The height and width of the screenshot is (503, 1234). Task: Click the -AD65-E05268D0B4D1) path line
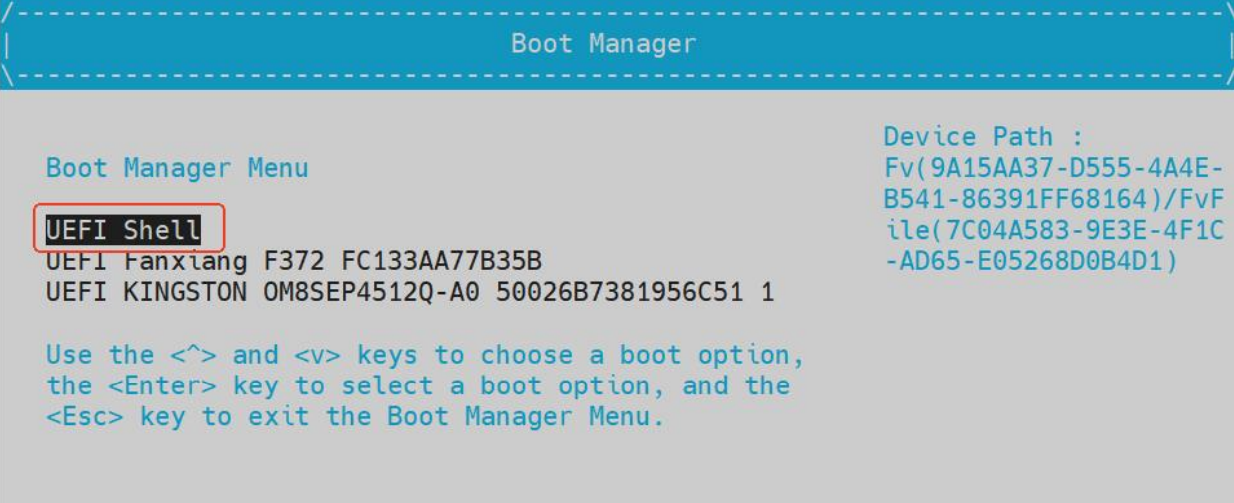1031,262
